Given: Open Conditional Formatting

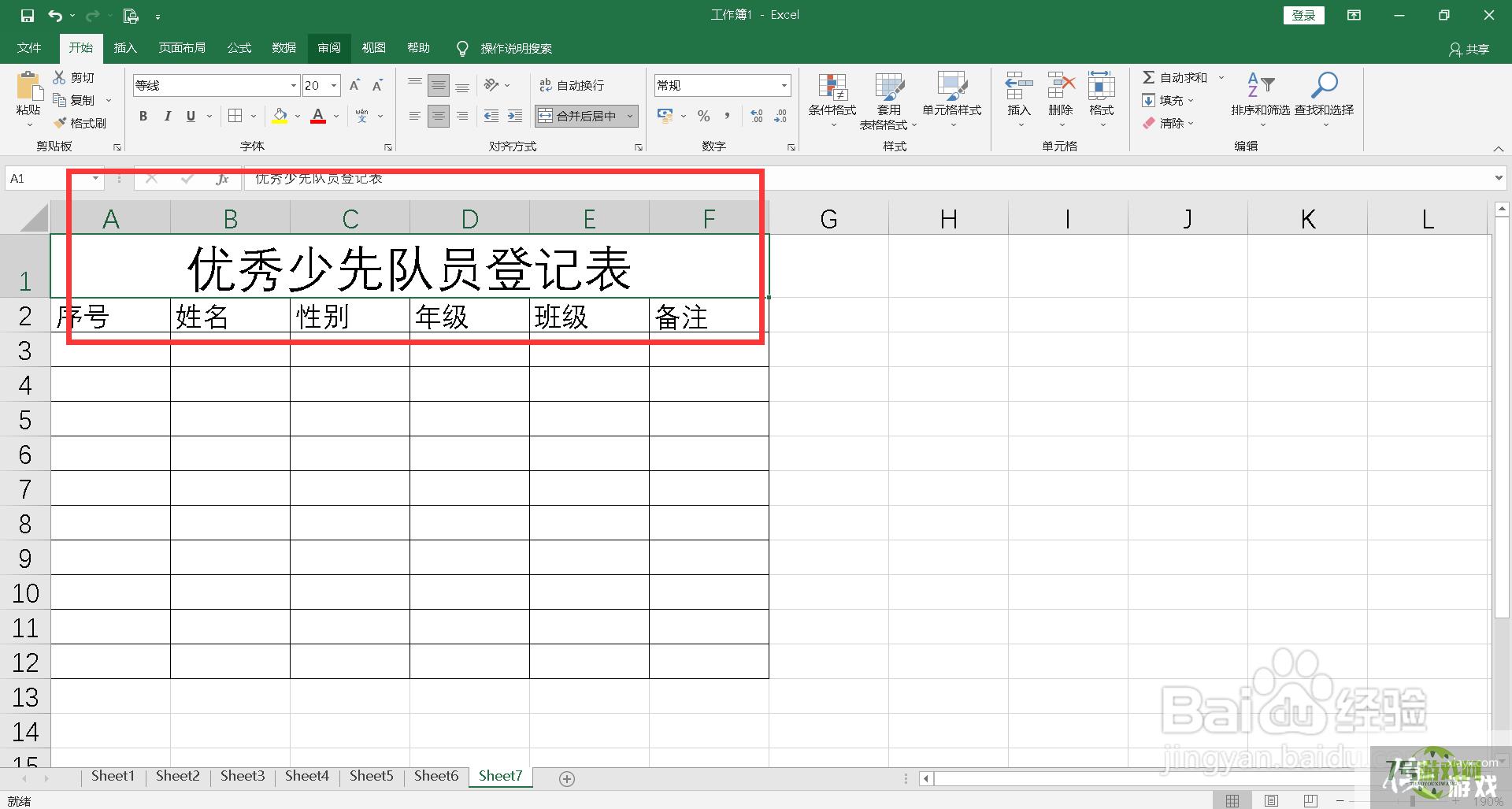Looking at the screenshot, I should (x=832, y=100).
